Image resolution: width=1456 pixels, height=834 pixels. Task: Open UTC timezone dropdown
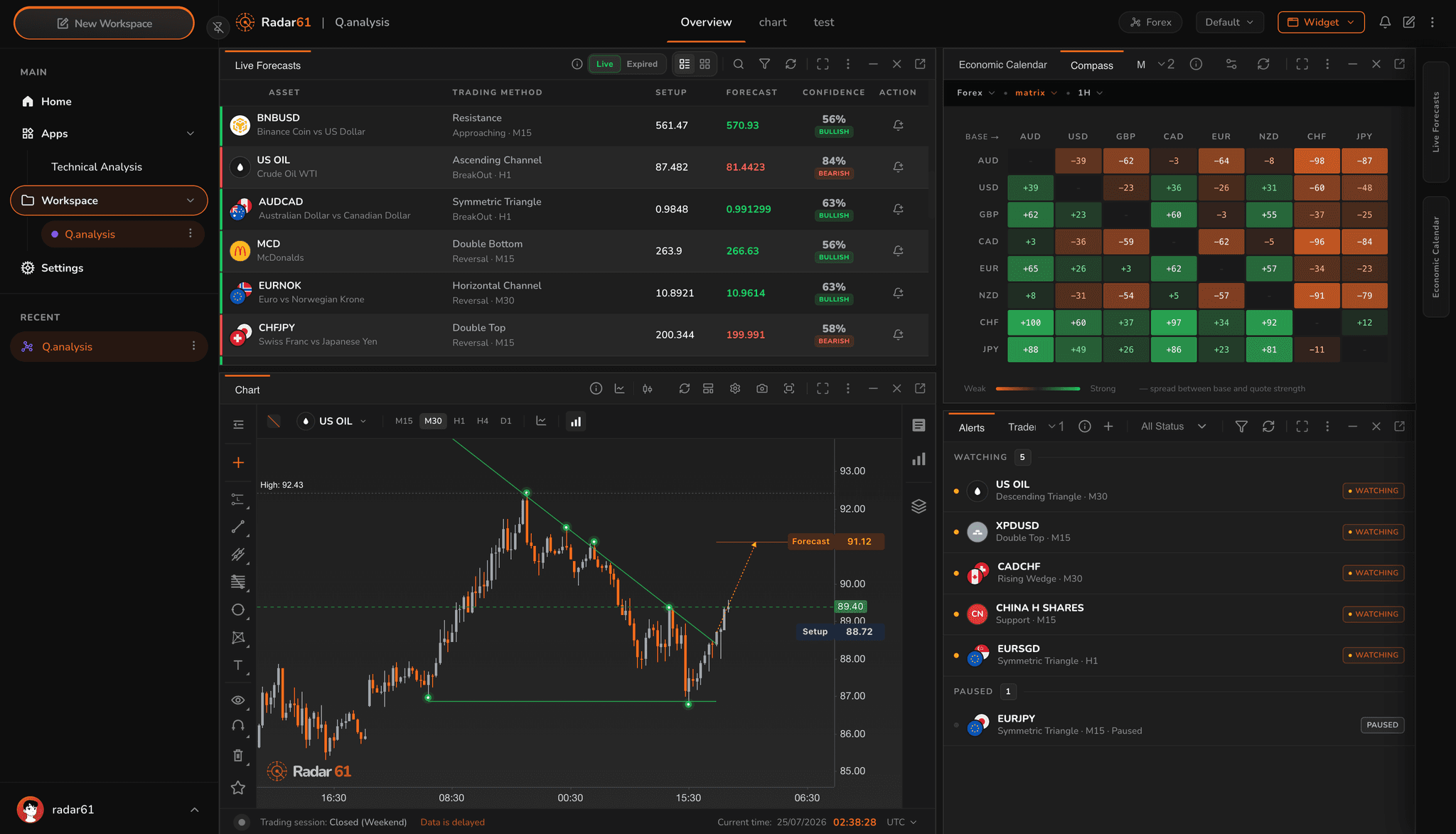(x=901, y=822)
